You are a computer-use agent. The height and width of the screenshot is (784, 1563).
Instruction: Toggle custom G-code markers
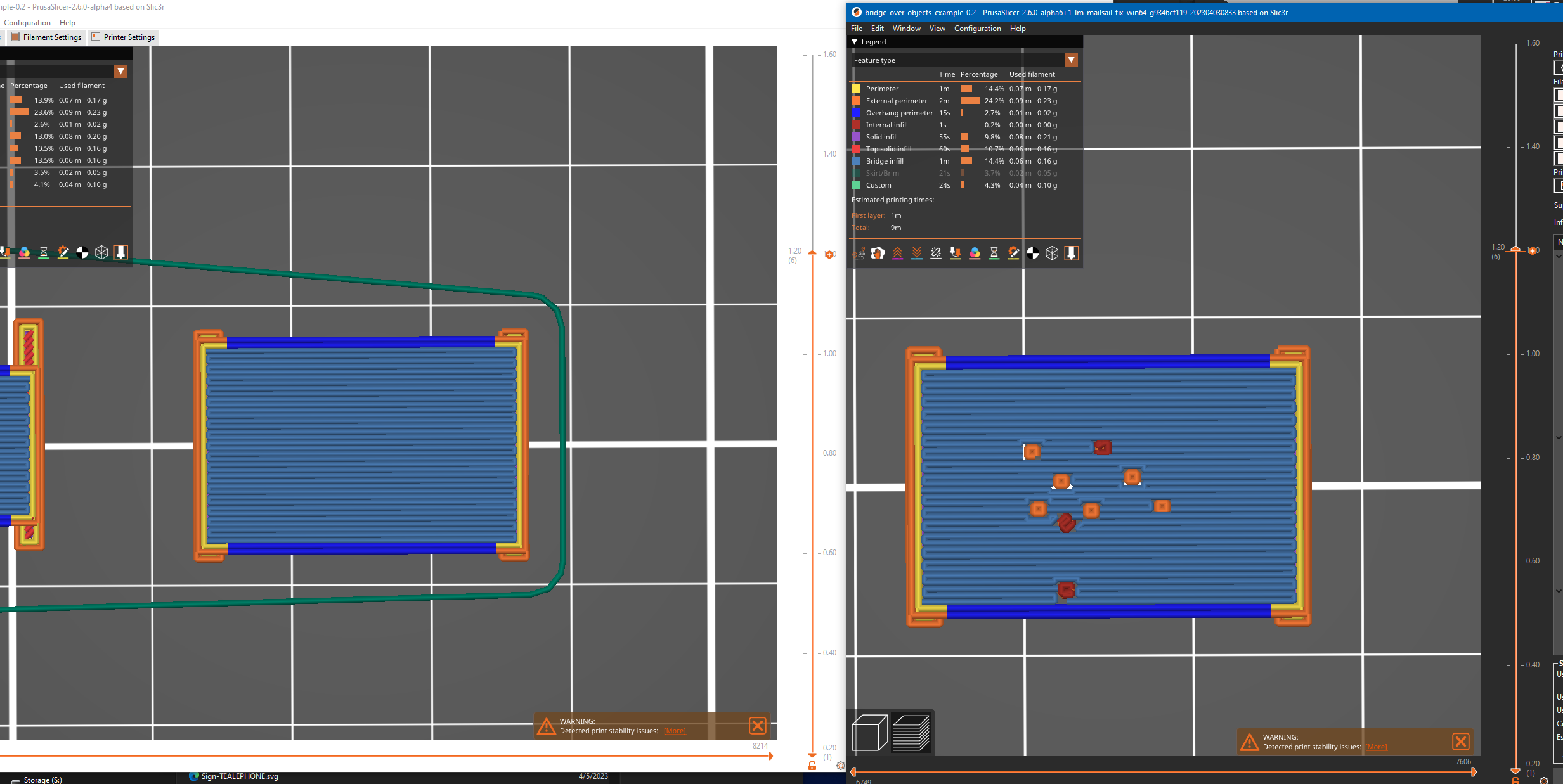pos(1013,253)
